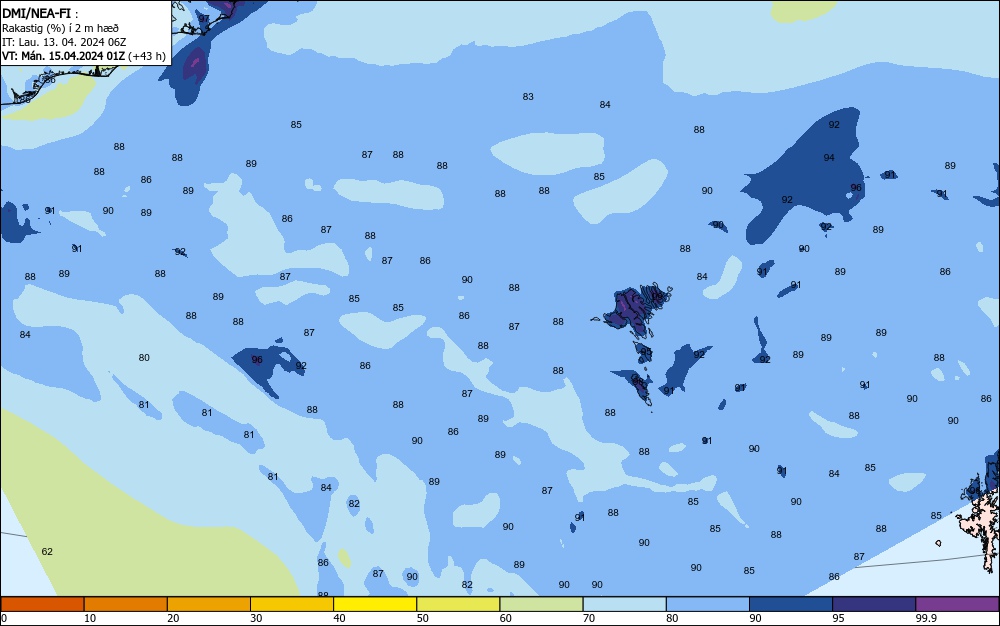The height and width of the screenshot is (626, 1000).
Task: Click the 30–40 golden legend swatch
Action: pos(292,604)
